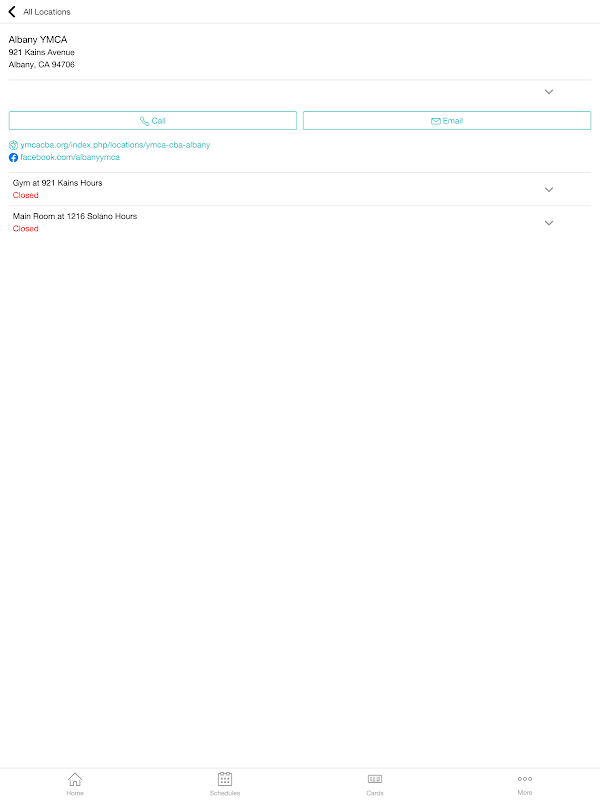Click the Closed status under Main Room hours
This screenshot has width=600, height=800.
point(26,229)
